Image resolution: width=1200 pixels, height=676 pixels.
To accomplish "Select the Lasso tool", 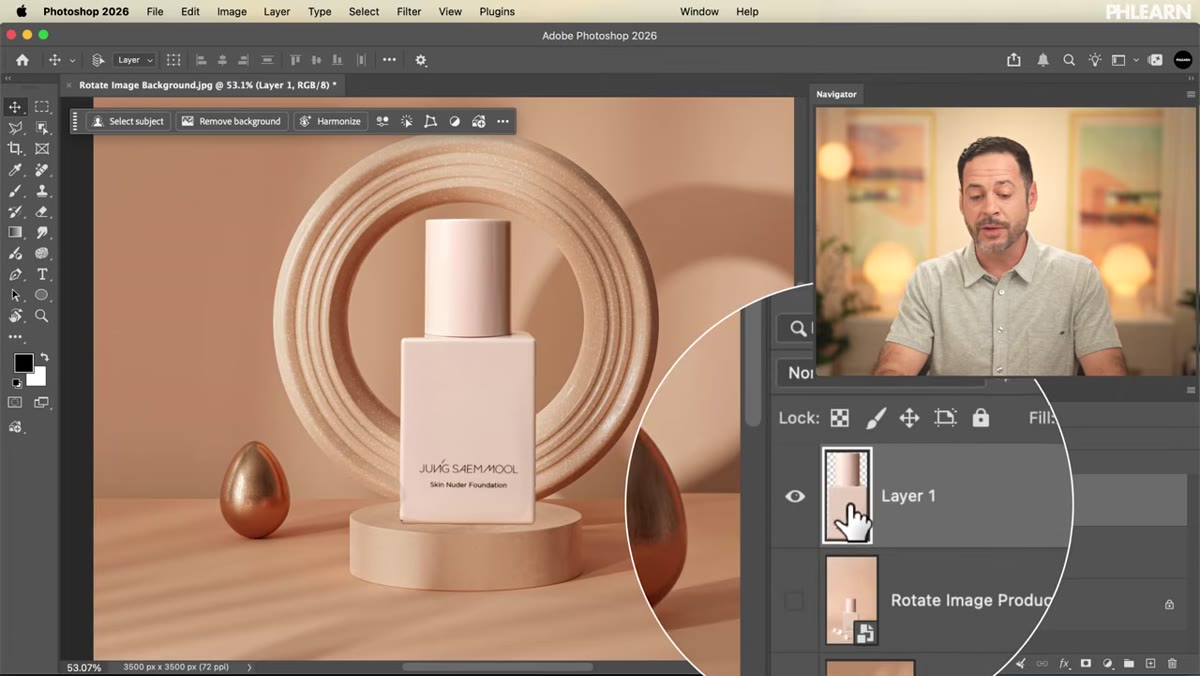I will point(15,128).
